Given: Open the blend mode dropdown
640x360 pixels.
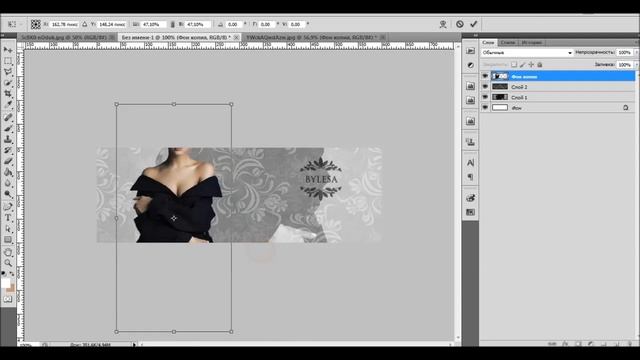Looking at the screenshot, I should click(527, 53).
